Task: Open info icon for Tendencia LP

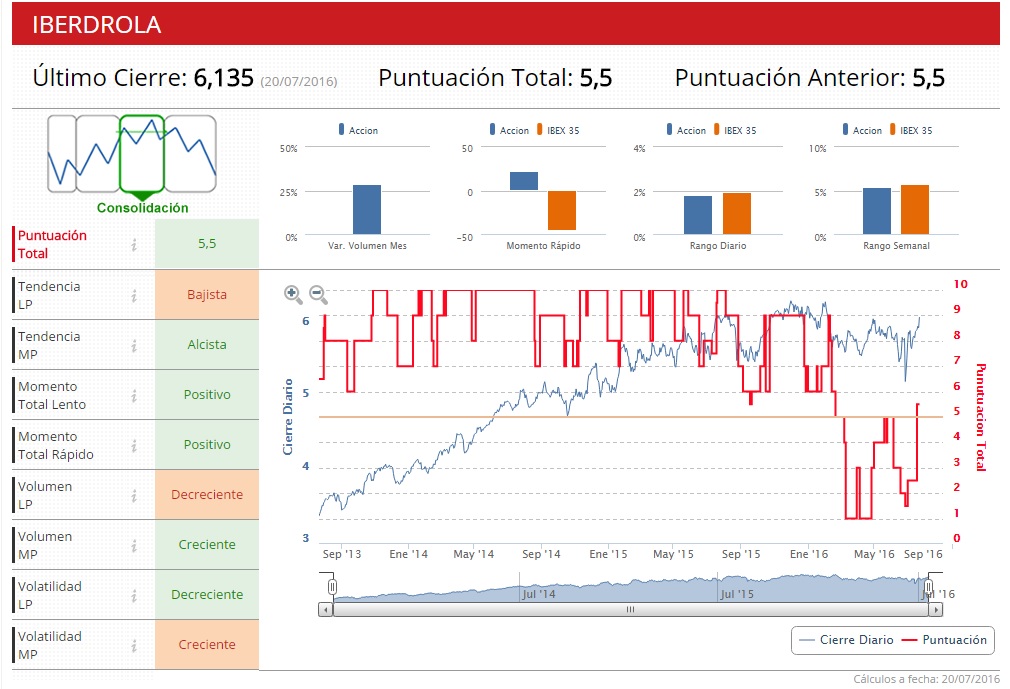Action: 134,296
